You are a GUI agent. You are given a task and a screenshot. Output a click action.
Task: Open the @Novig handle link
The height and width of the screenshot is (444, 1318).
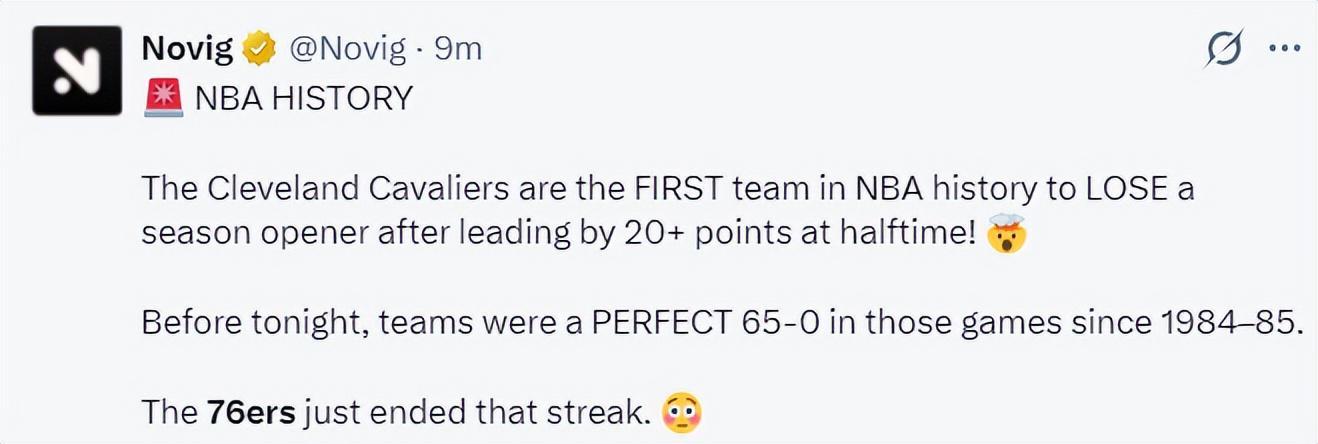click(x=347, y=48)
